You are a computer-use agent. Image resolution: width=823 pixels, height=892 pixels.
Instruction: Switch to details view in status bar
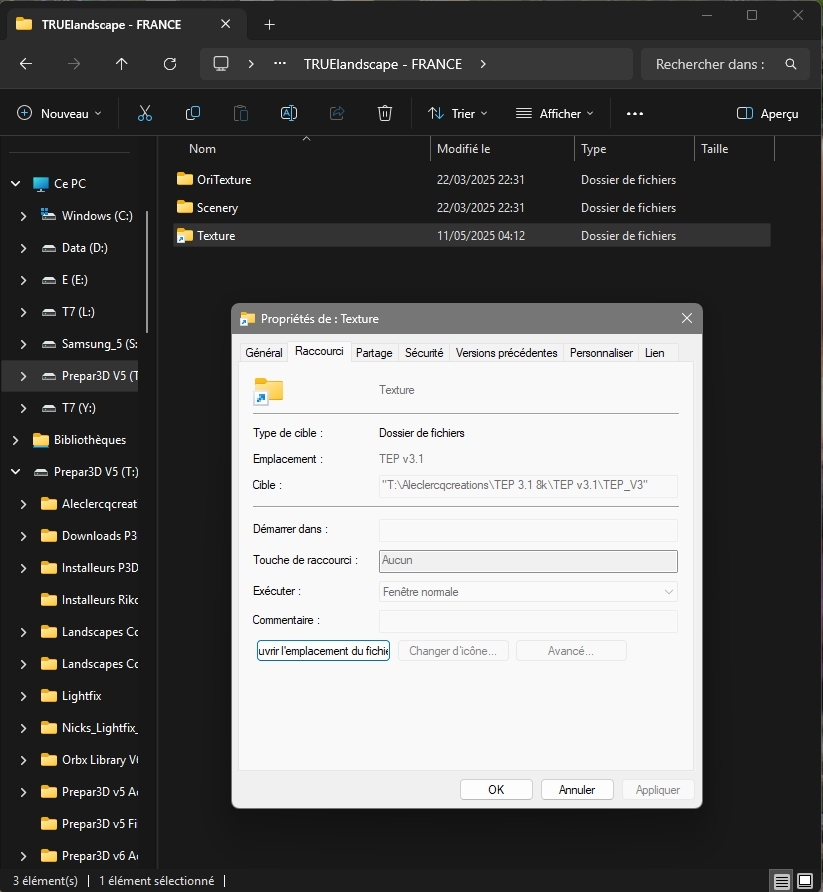point(781,881)
